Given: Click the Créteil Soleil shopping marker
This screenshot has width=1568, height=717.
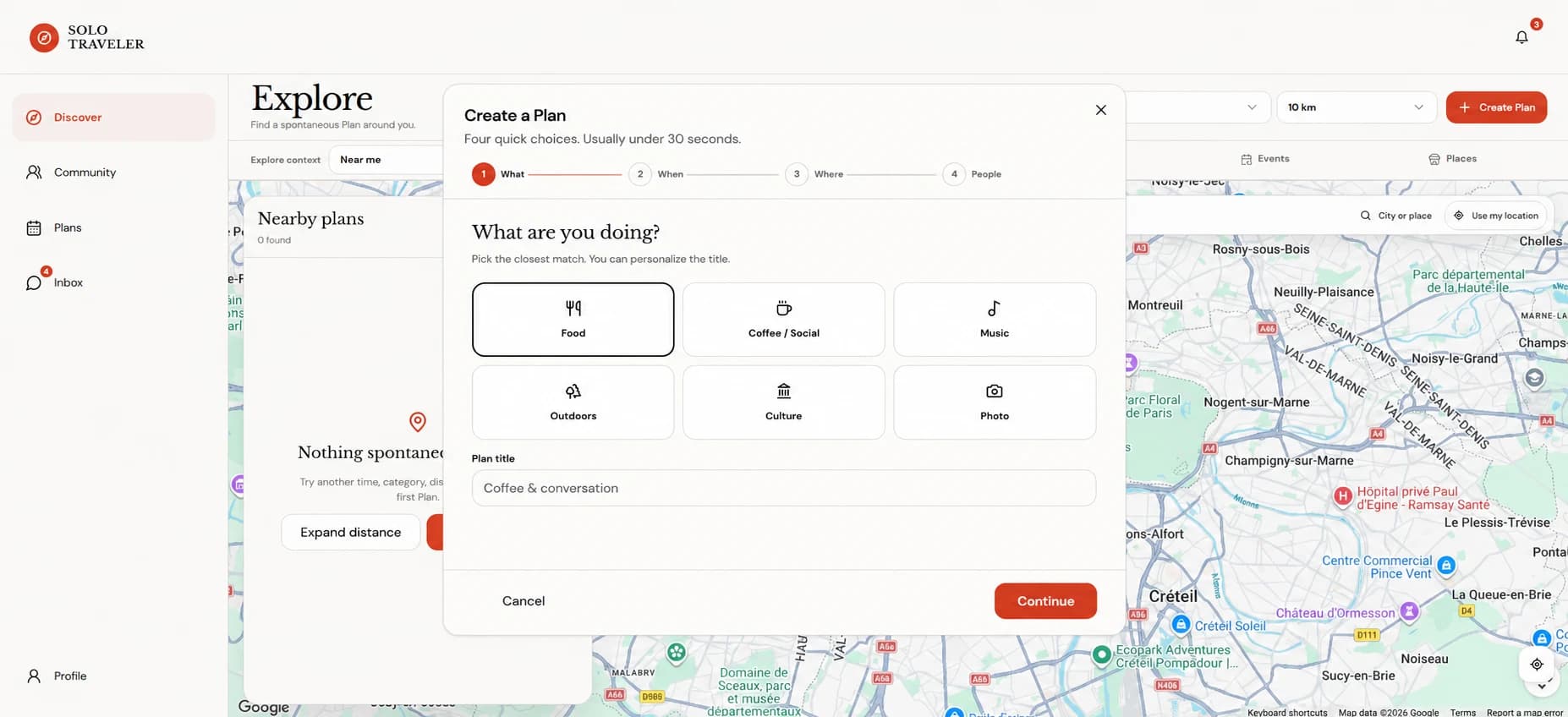Looking at the screenshot, I should pyautogui.click(x=1181, y=624).
